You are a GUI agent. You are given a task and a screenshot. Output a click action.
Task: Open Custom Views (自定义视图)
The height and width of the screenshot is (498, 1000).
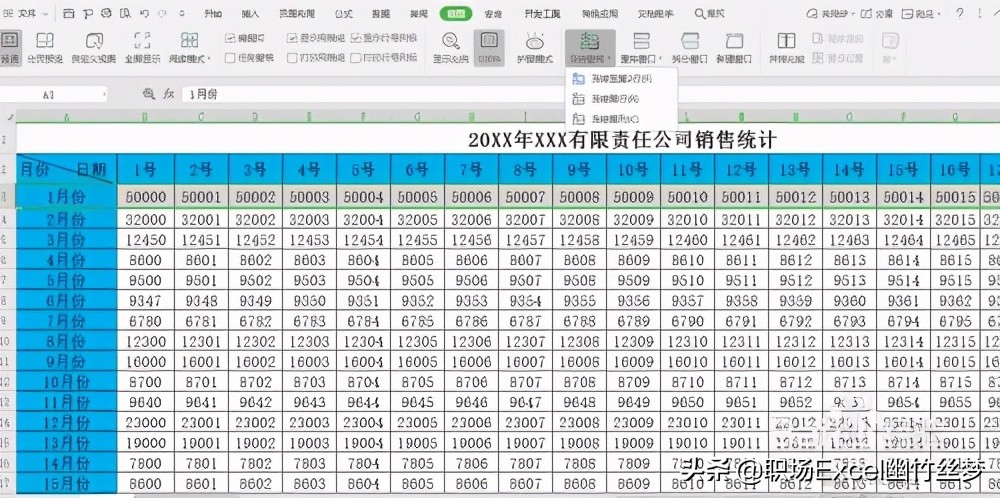click(94, 47)
